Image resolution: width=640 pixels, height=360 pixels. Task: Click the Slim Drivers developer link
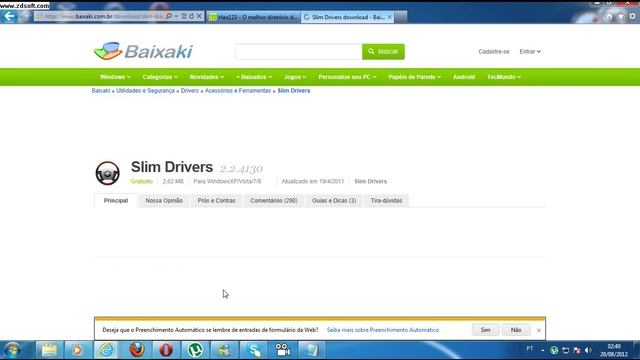(x=370, y=181)
